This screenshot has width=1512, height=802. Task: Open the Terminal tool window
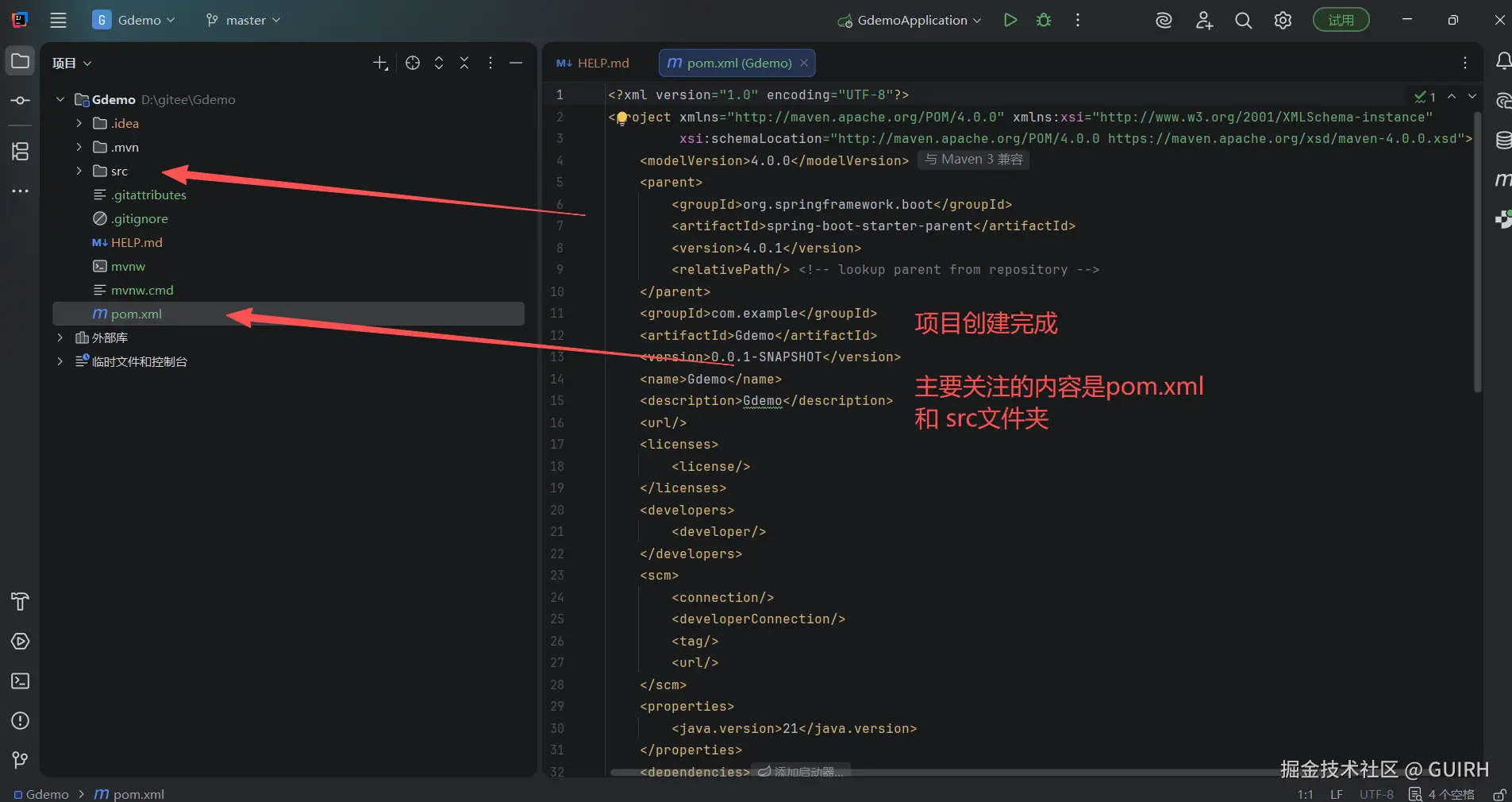click(x=20, y=681)
